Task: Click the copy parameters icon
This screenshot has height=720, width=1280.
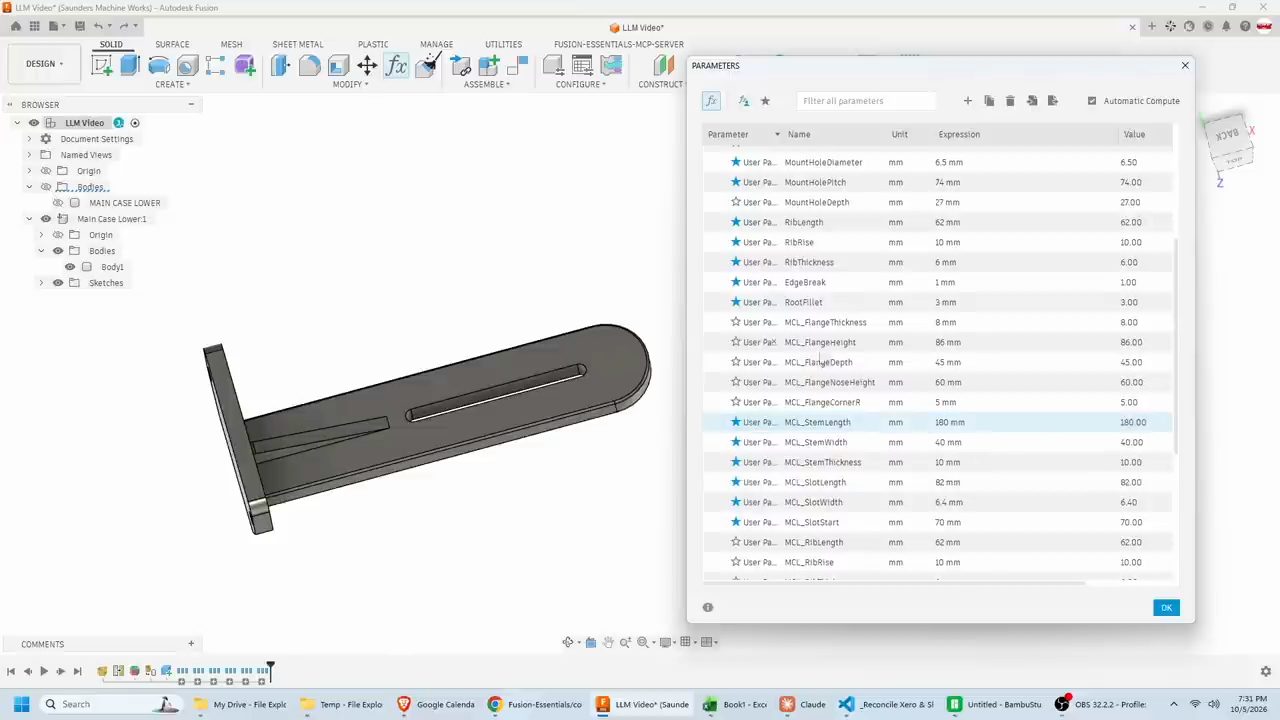Action: 989,101
